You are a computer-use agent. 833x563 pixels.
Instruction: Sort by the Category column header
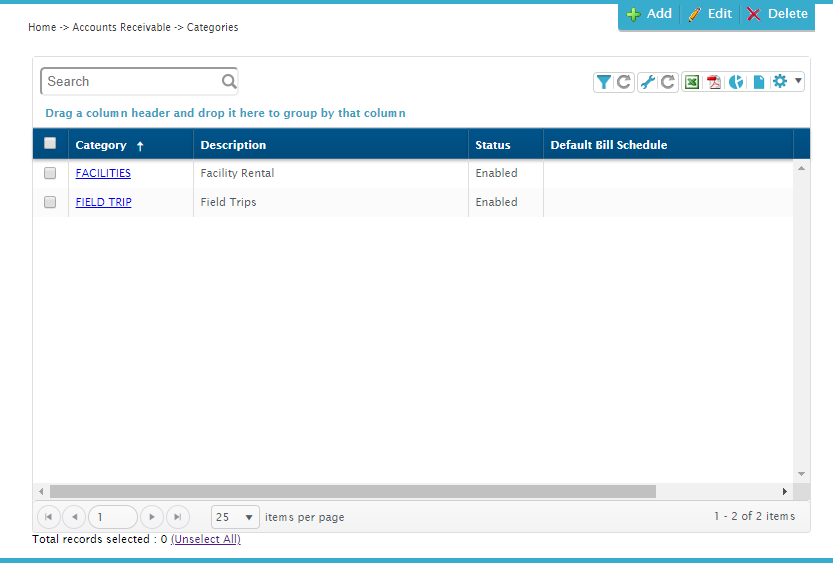[x=101, y=145]
